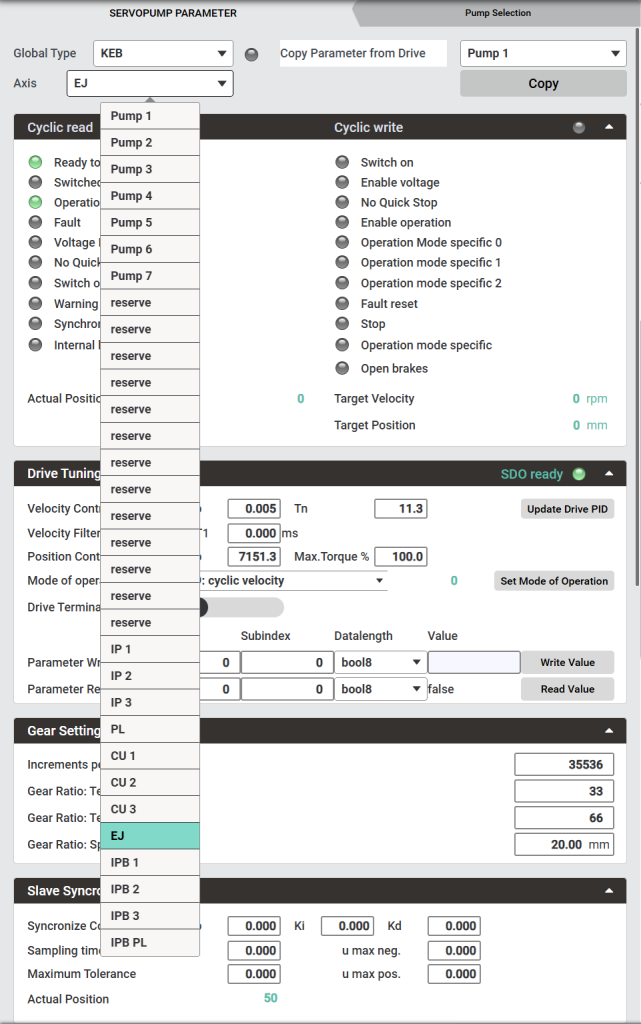Select IPB 1 from axis list

(150, 862)
